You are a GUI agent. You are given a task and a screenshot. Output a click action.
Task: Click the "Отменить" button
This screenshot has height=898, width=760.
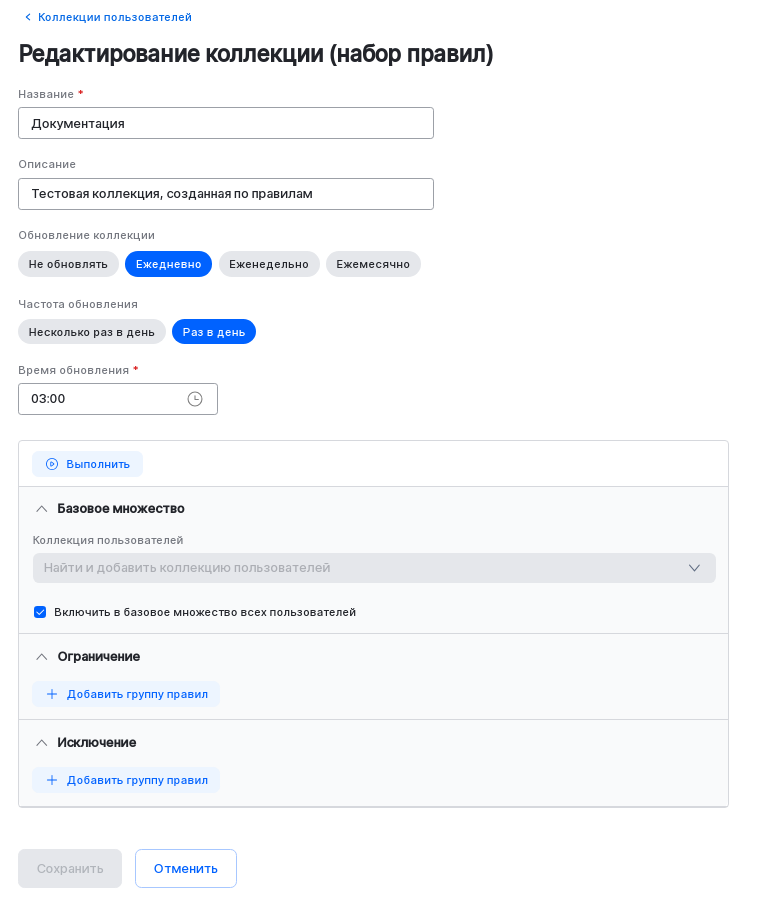point(185,868)
